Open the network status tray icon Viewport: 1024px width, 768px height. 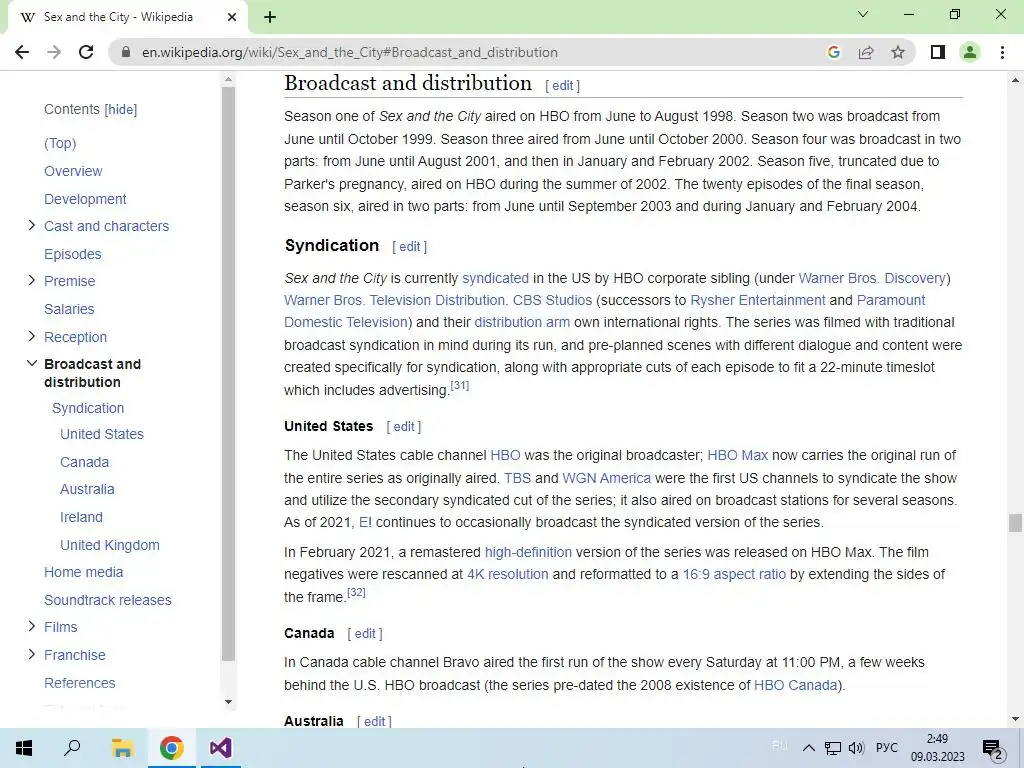tap(833, 748)
